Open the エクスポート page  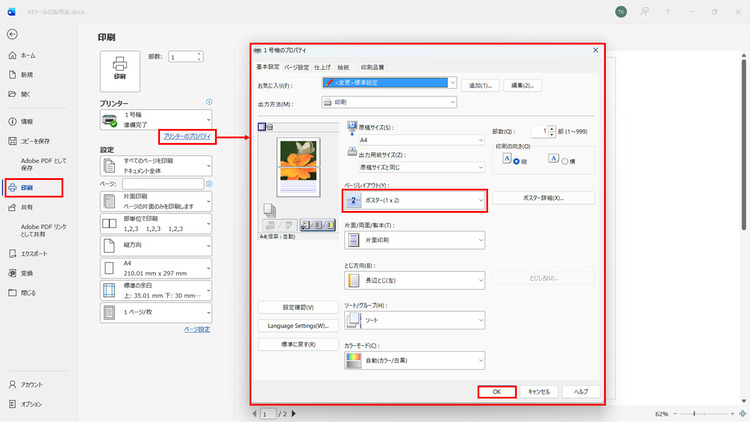coord(28,254)
